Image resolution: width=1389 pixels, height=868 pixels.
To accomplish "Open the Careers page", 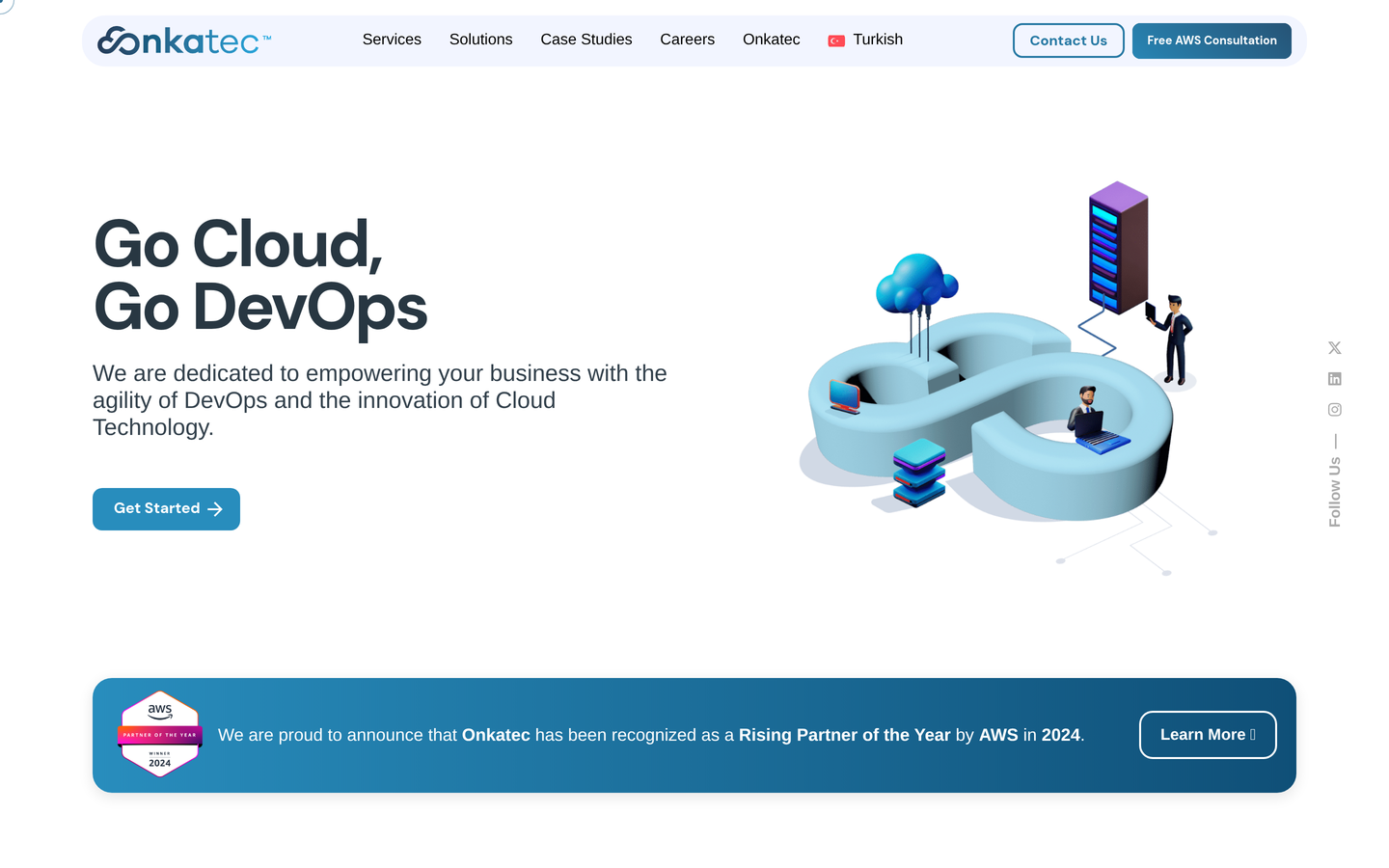I will [687, 40].
